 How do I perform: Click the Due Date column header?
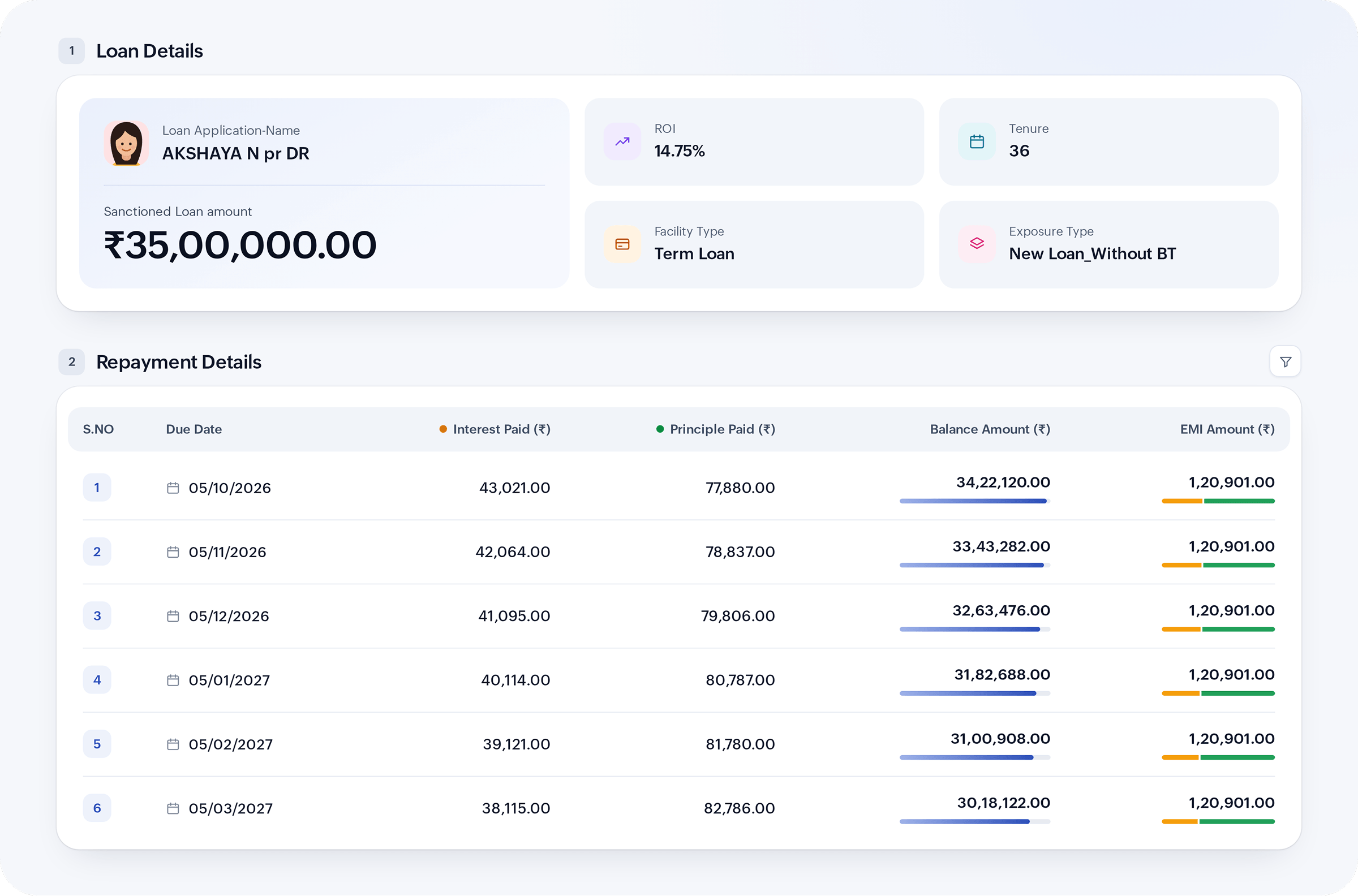(x=194, y=429)
